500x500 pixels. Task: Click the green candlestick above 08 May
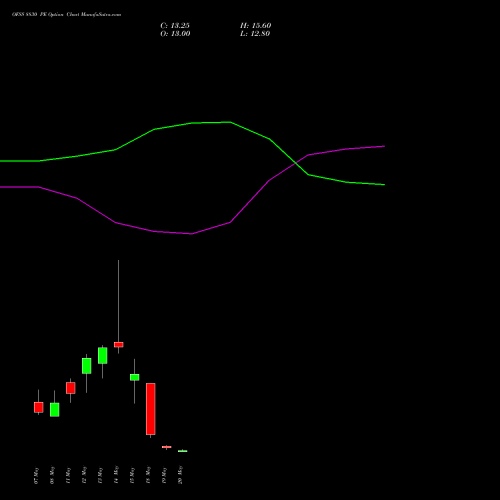point(55,410)
